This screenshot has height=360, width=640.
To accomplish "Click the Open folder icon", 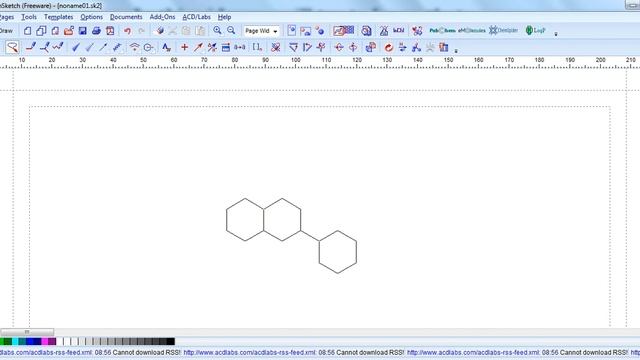I will pos(69,31).
